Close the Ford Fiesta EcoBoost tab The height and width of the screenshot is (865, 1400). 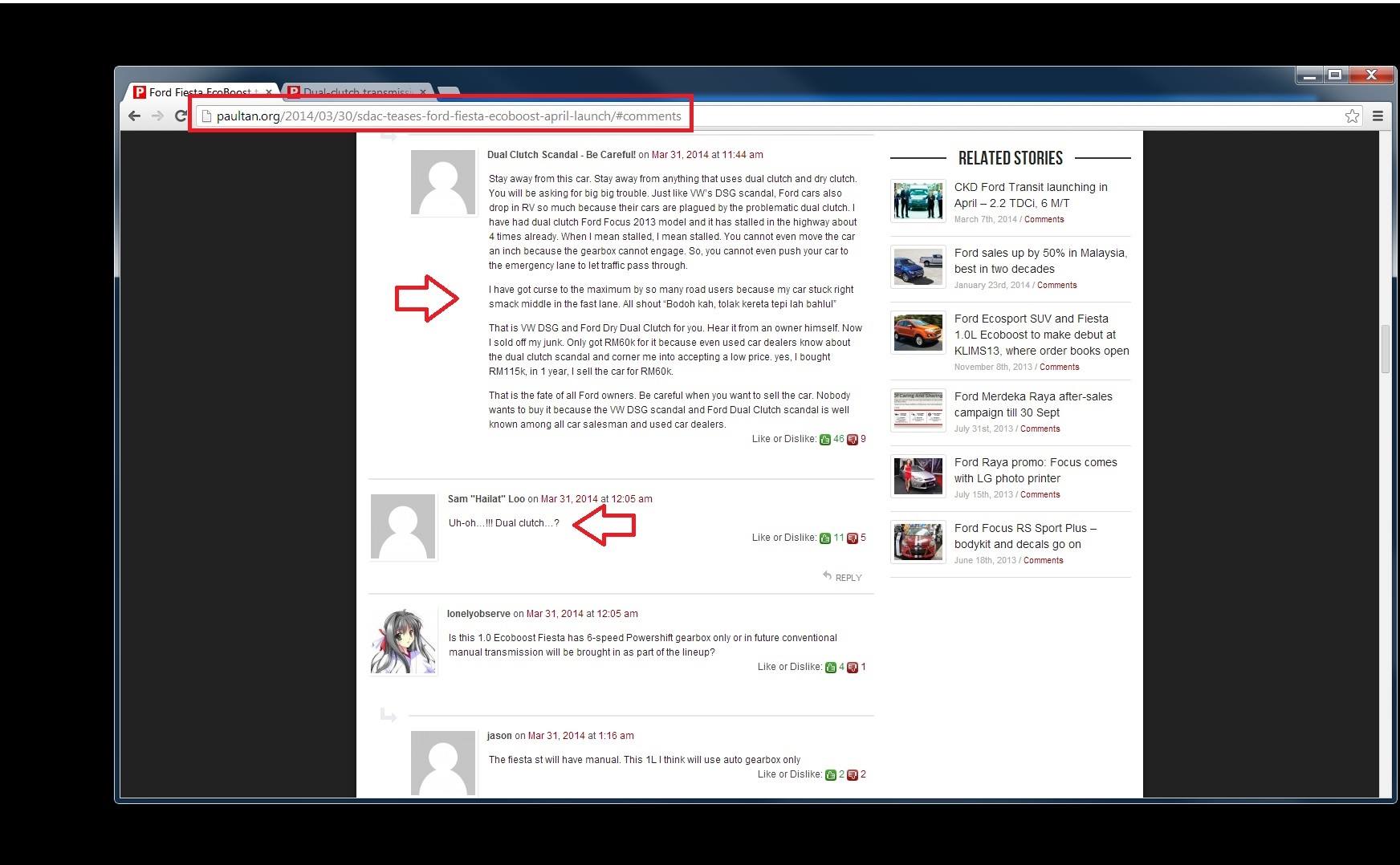(269, 92)
